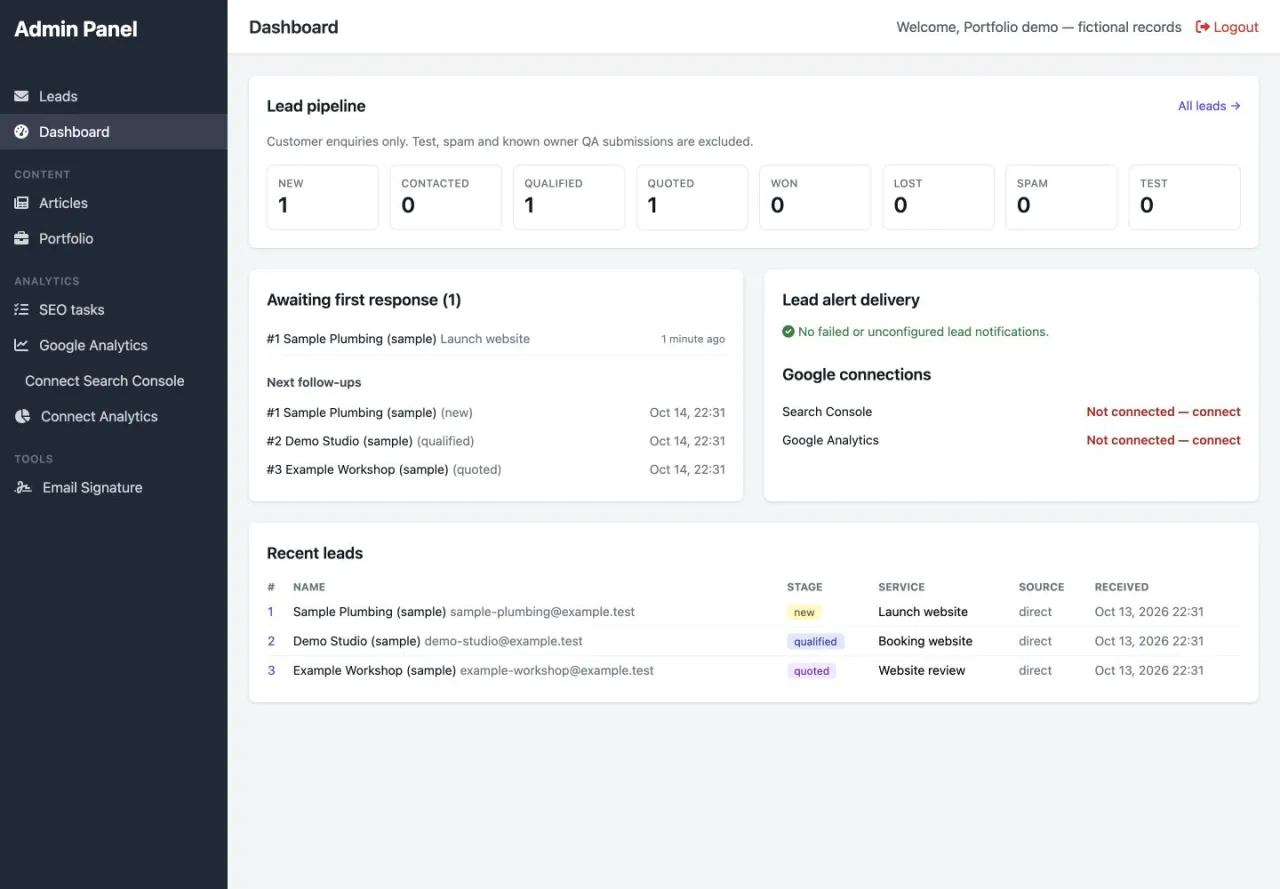Click the #3 Example Workshop follow-up row
This screenshot has width=1280, height=889.
496,470
